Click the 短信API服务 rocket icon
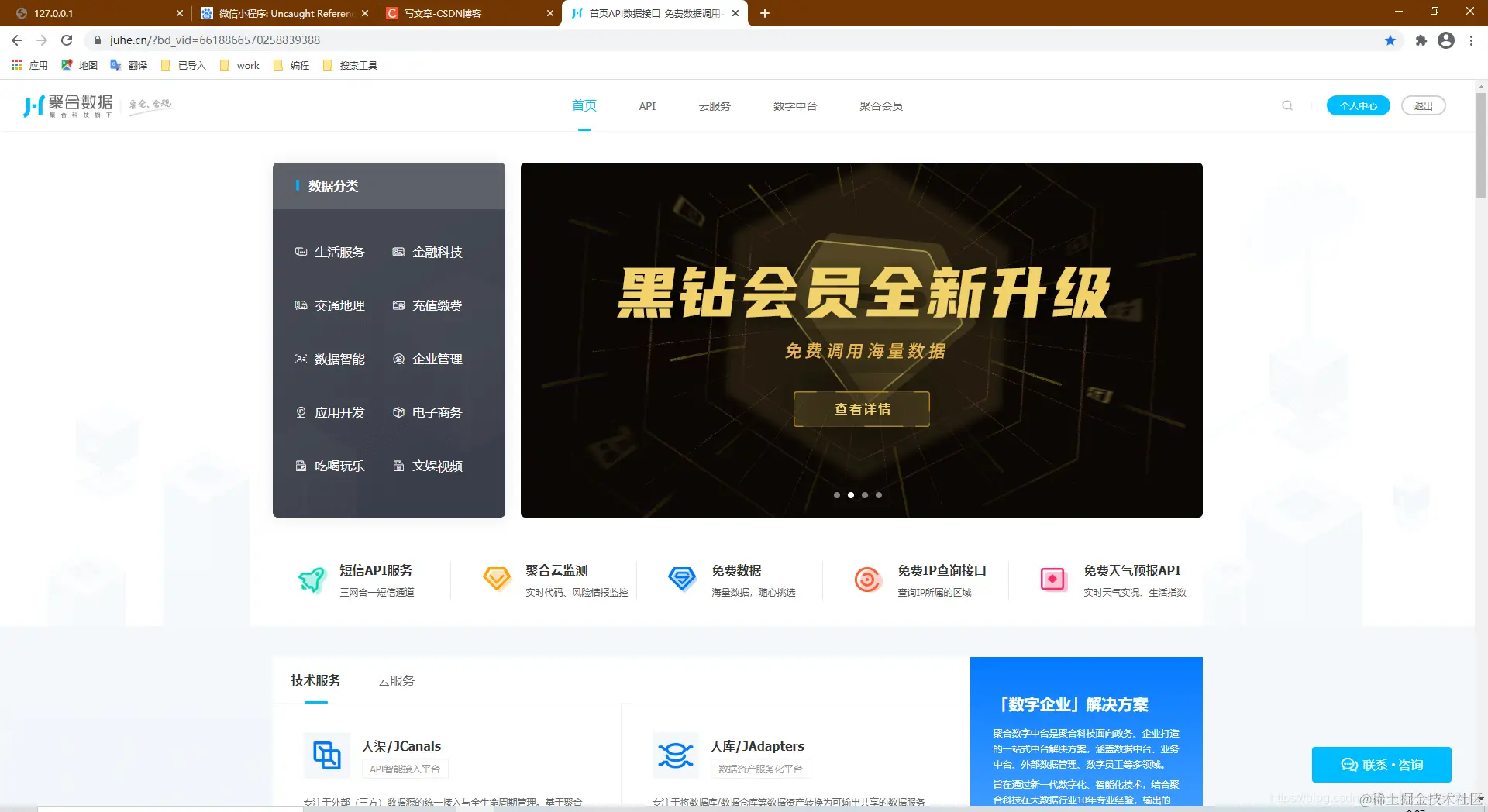The image size is (1488, 812). point(312,580)
